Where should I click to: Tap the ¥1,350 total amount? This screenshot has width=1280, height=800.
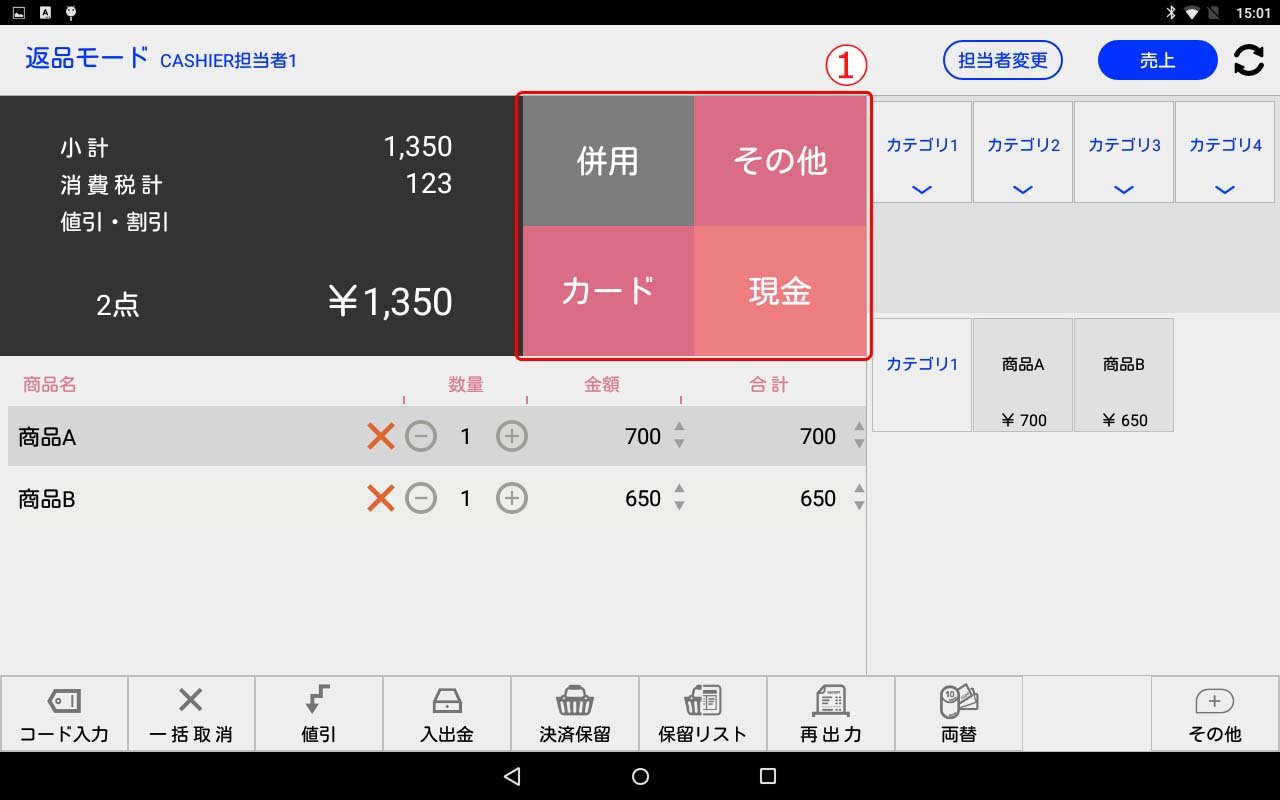(x=391, y=302)
